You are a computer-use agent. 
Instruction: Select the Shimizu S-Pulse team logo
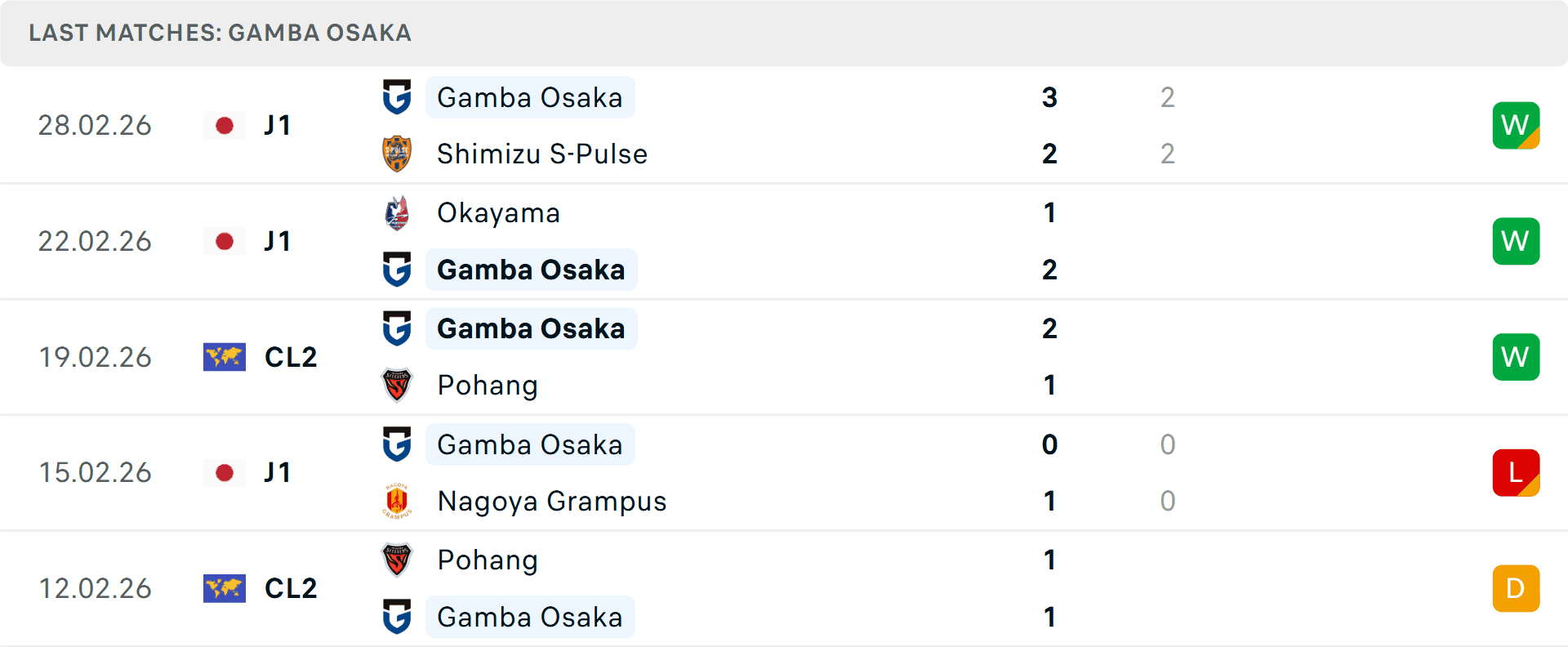[x=396, y=154]
